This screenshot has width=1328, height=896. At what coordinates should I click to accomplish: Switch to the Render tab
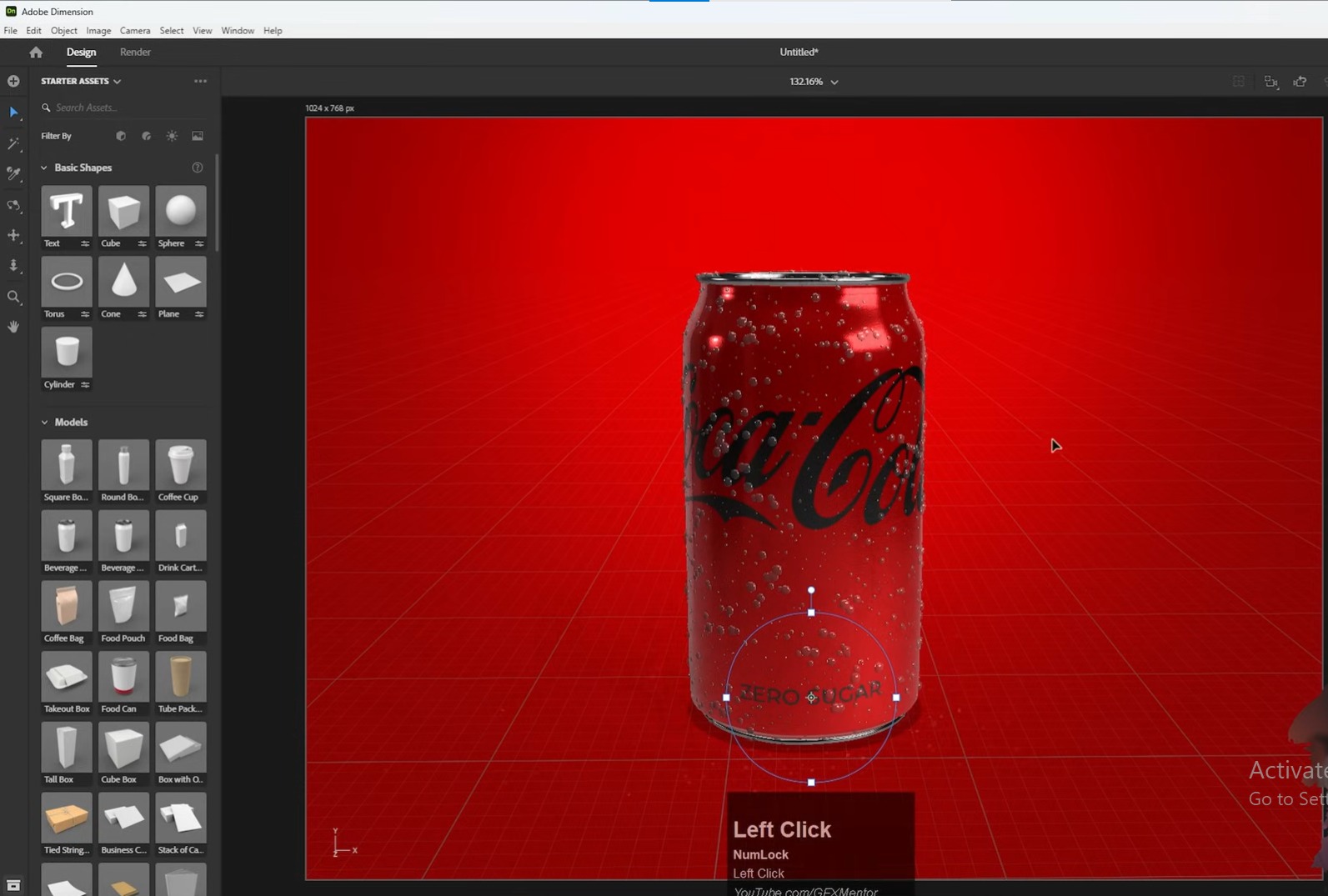tap(135, 52)
